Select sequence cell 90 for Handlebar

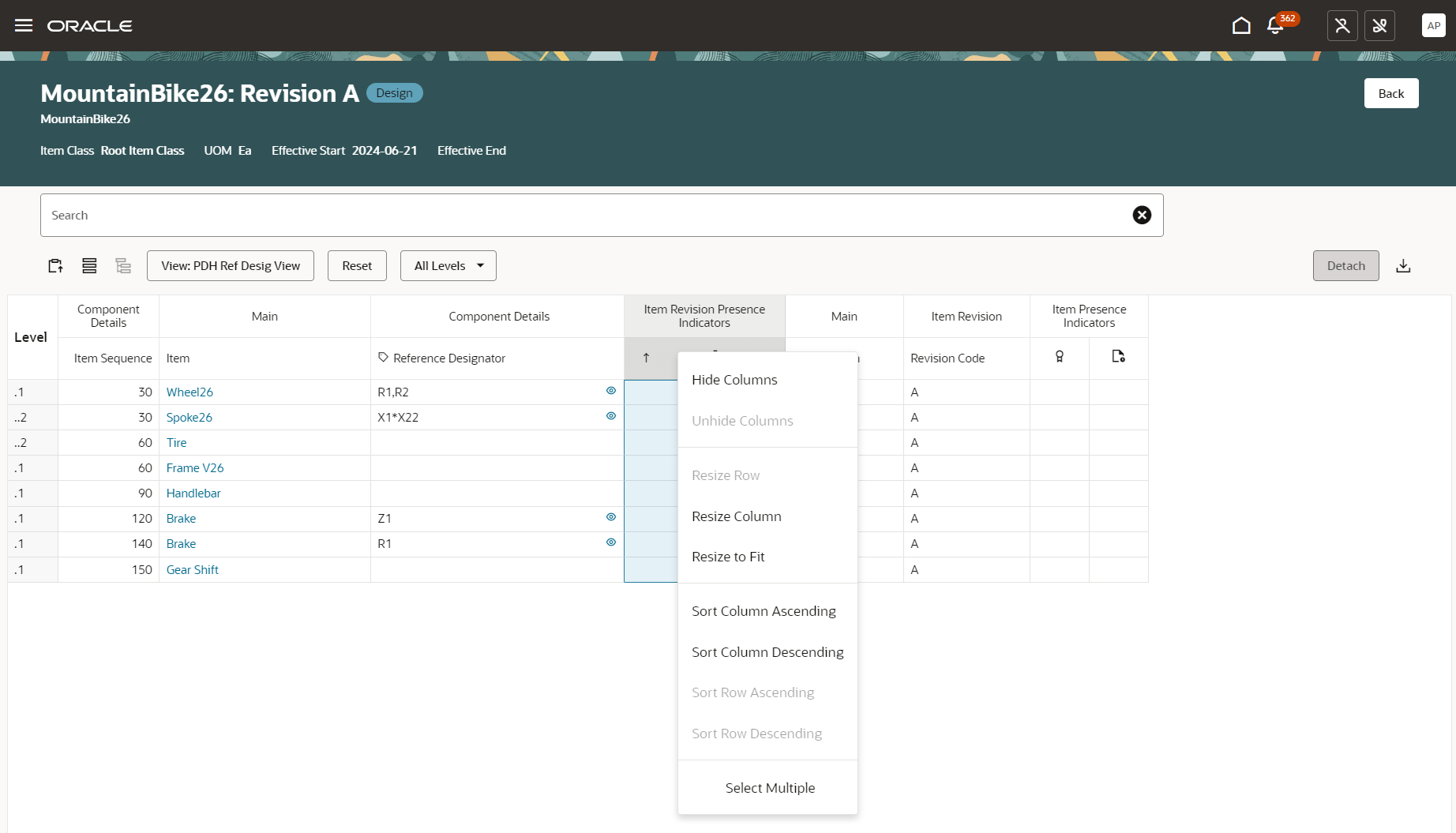[109, 493]
